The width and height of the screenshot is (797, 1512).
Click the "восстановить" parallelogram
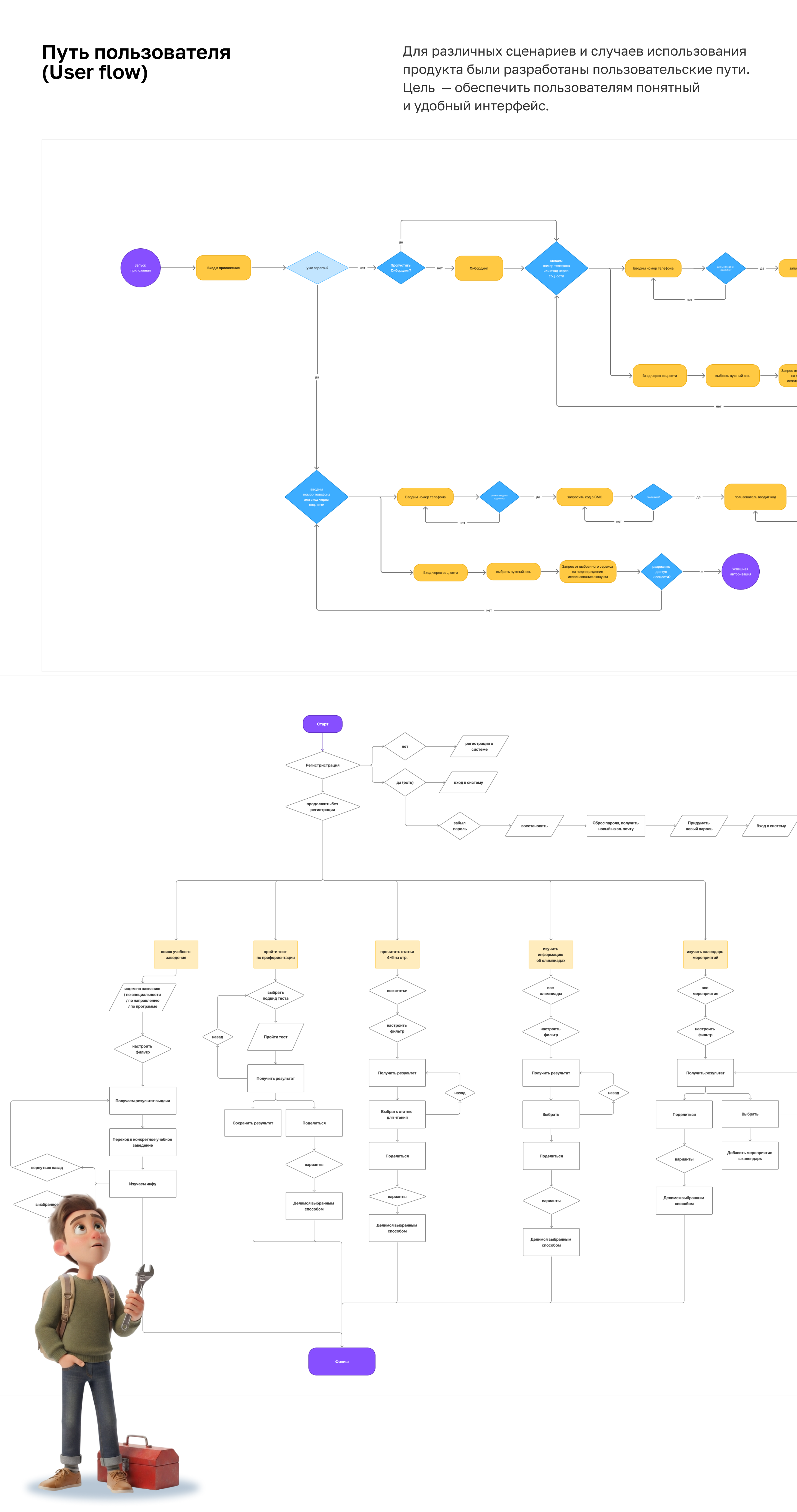[534, 826]
